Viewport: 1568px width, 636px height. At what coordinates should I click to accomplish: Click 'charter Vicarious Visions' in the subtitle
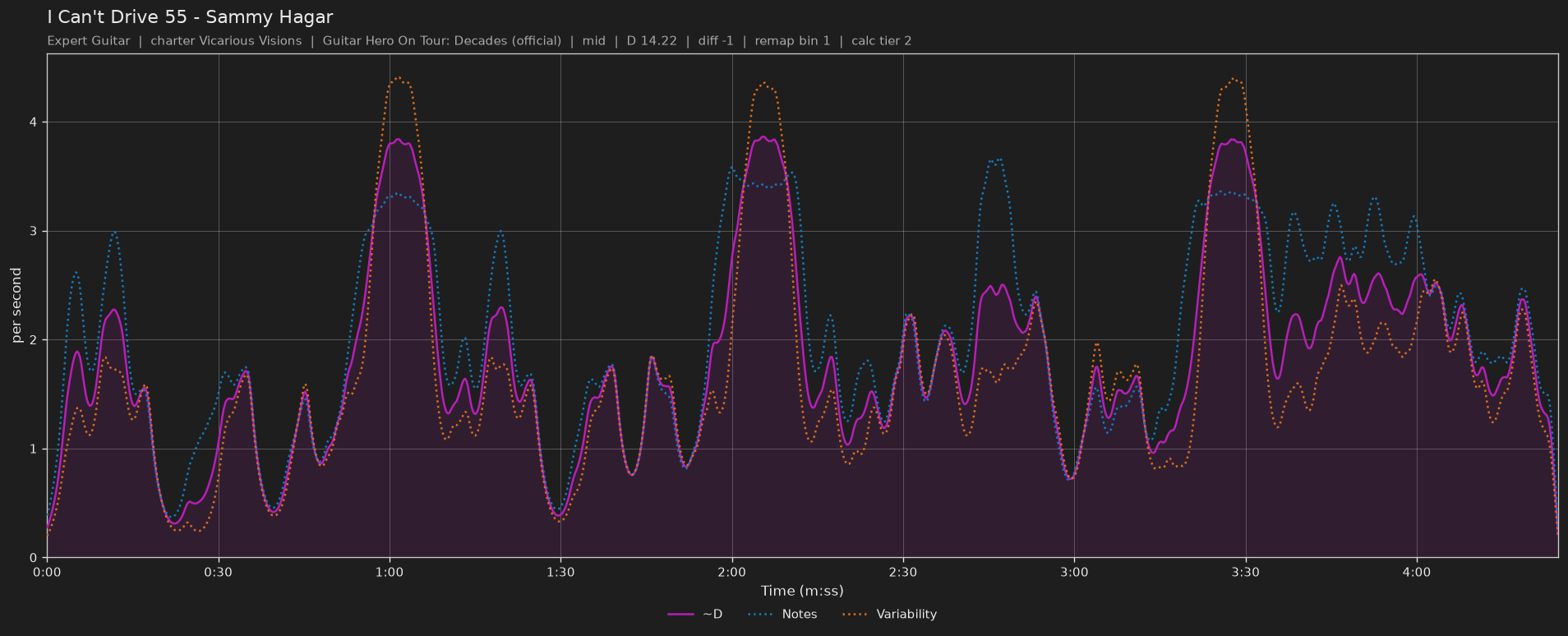click(x=226, y=41)
